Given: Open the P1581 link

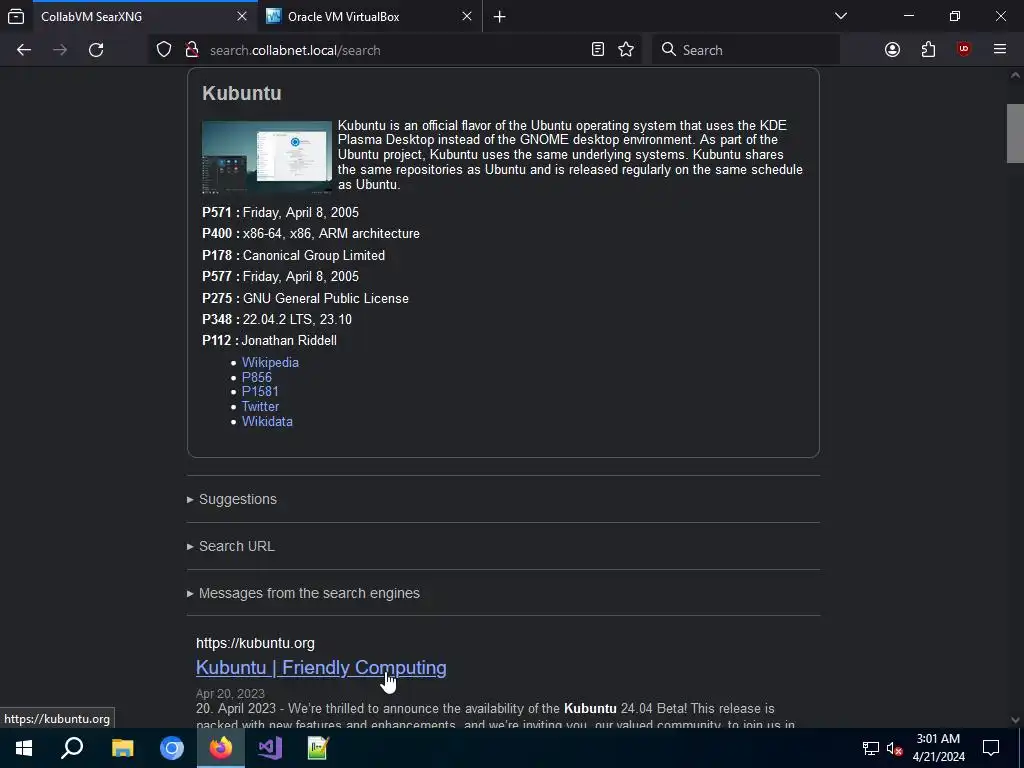Looking at the screenshot, I should click(260, 392).
